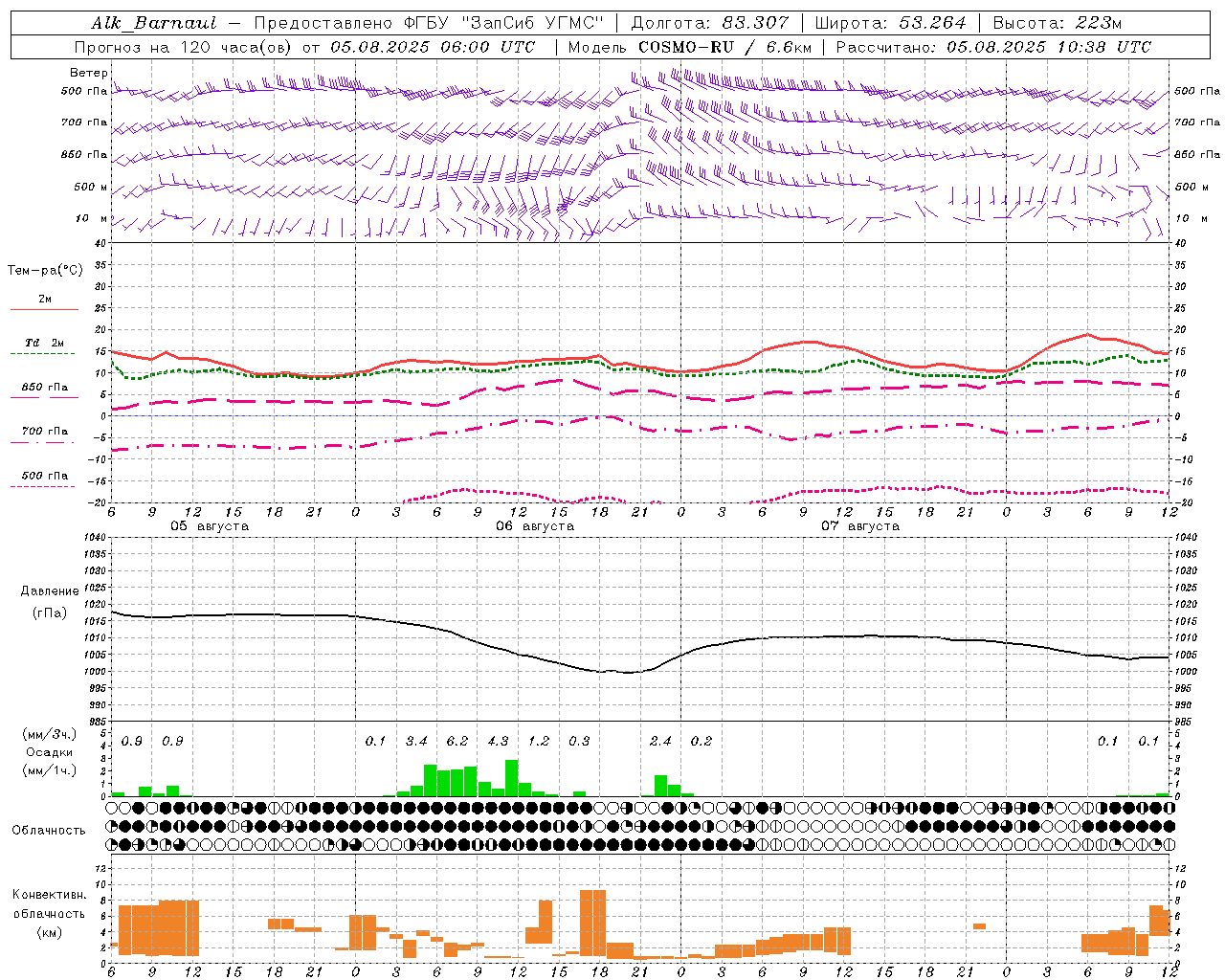Click the station name Alk_Barnaul

coord(154,23)
